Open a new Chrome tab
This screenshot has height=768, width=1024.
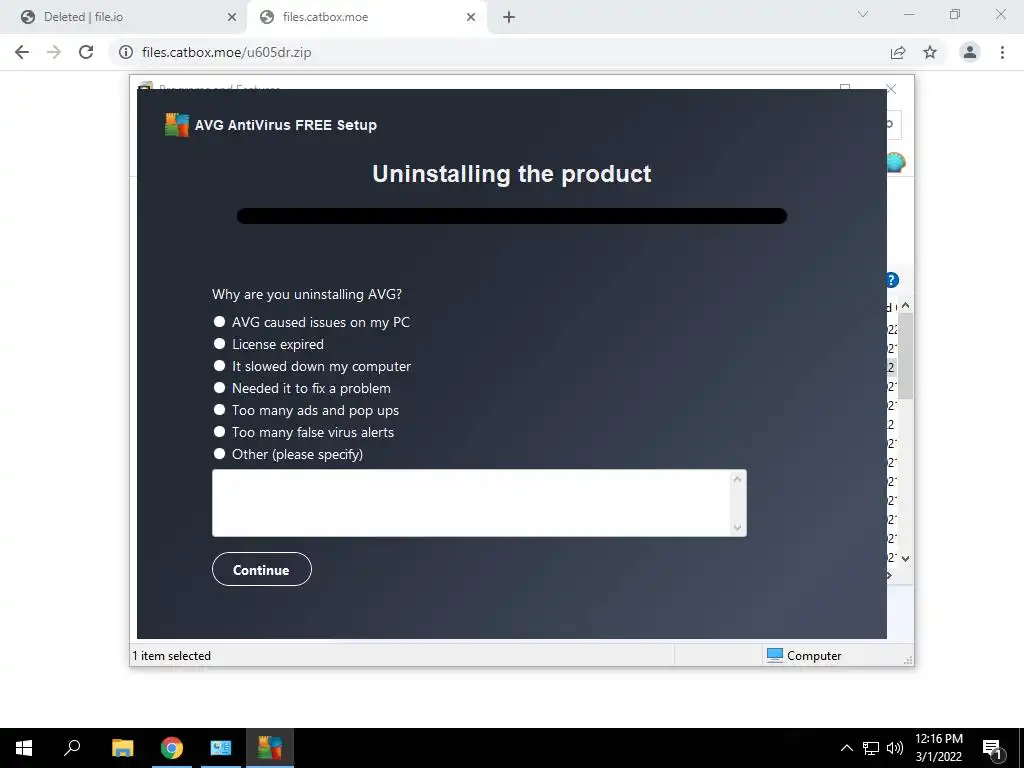pos(509,17)
